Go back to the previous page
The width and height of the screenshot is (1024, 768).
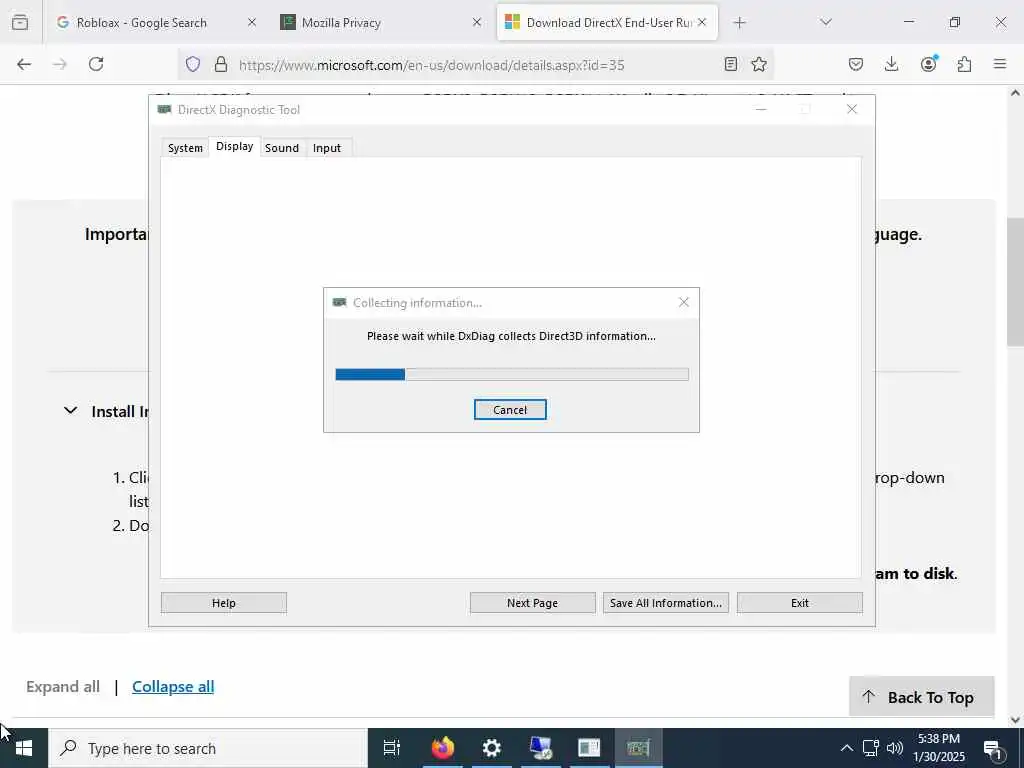(x=24, y=64)
